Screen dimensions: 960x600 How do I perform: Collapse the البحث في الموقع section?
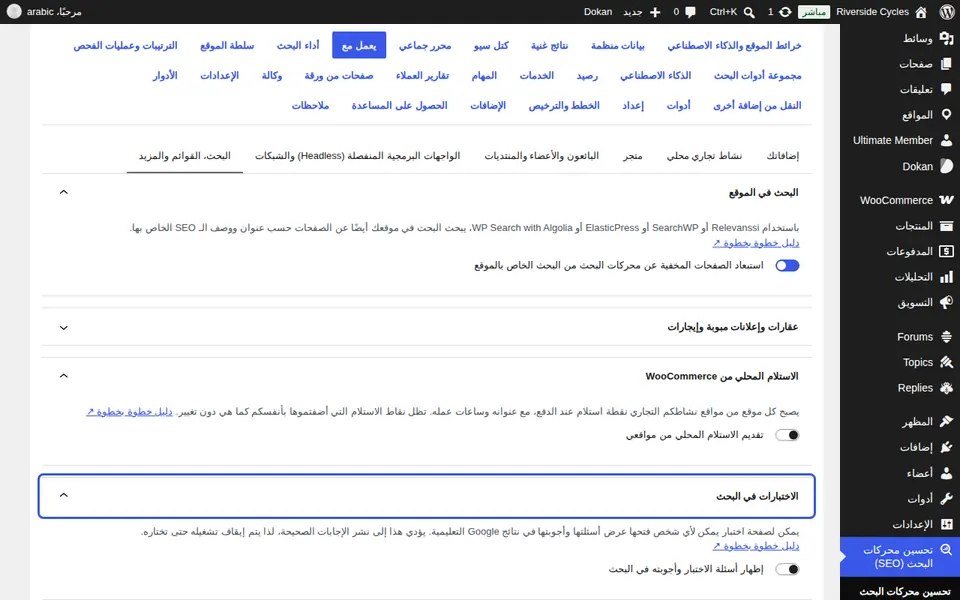[64, 192]
